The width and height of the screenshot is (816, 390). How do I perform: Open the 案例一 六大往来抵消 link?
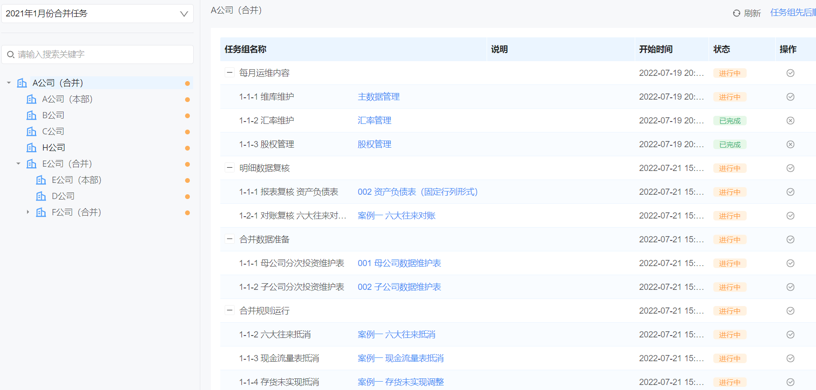[x=396, y=334]
